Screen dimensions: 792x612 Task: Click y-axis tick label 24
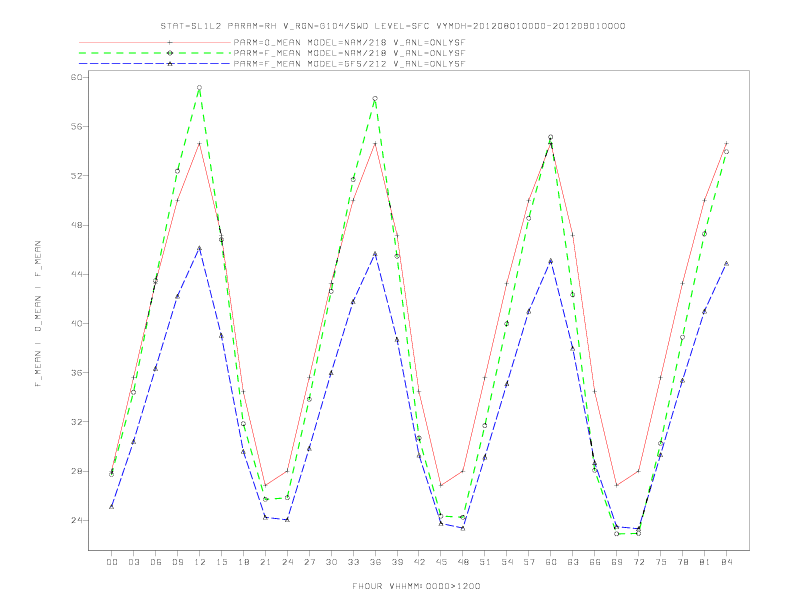coord(77,521)
